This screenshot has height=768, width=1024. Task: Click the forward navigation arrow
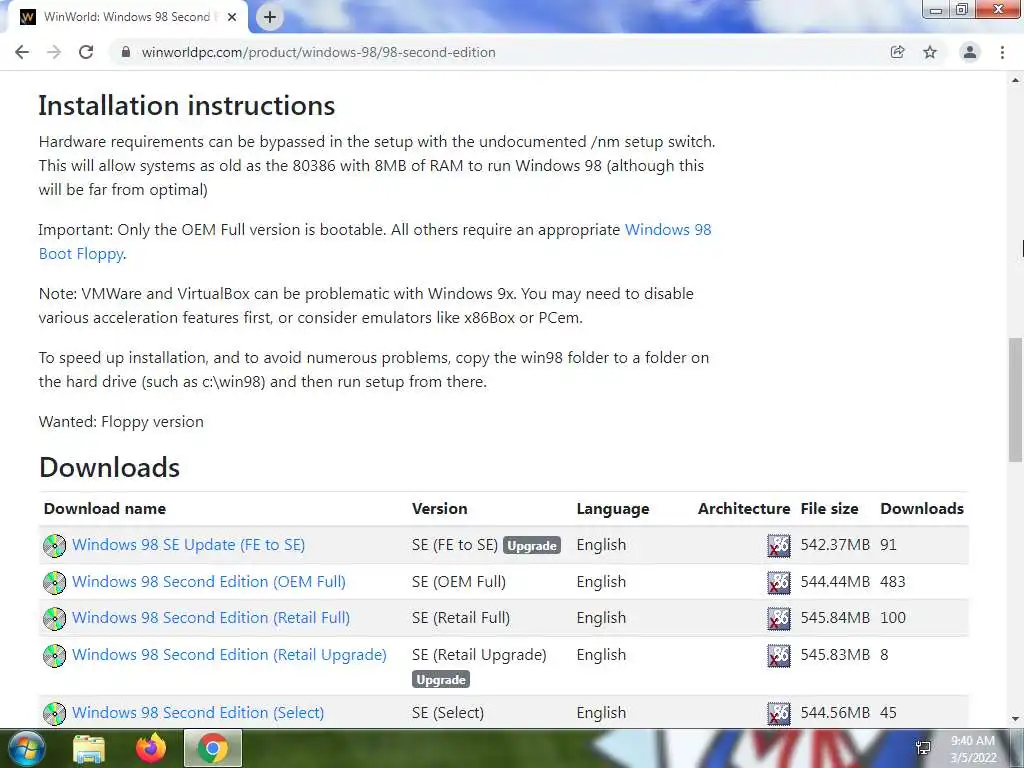click(54, 52)
